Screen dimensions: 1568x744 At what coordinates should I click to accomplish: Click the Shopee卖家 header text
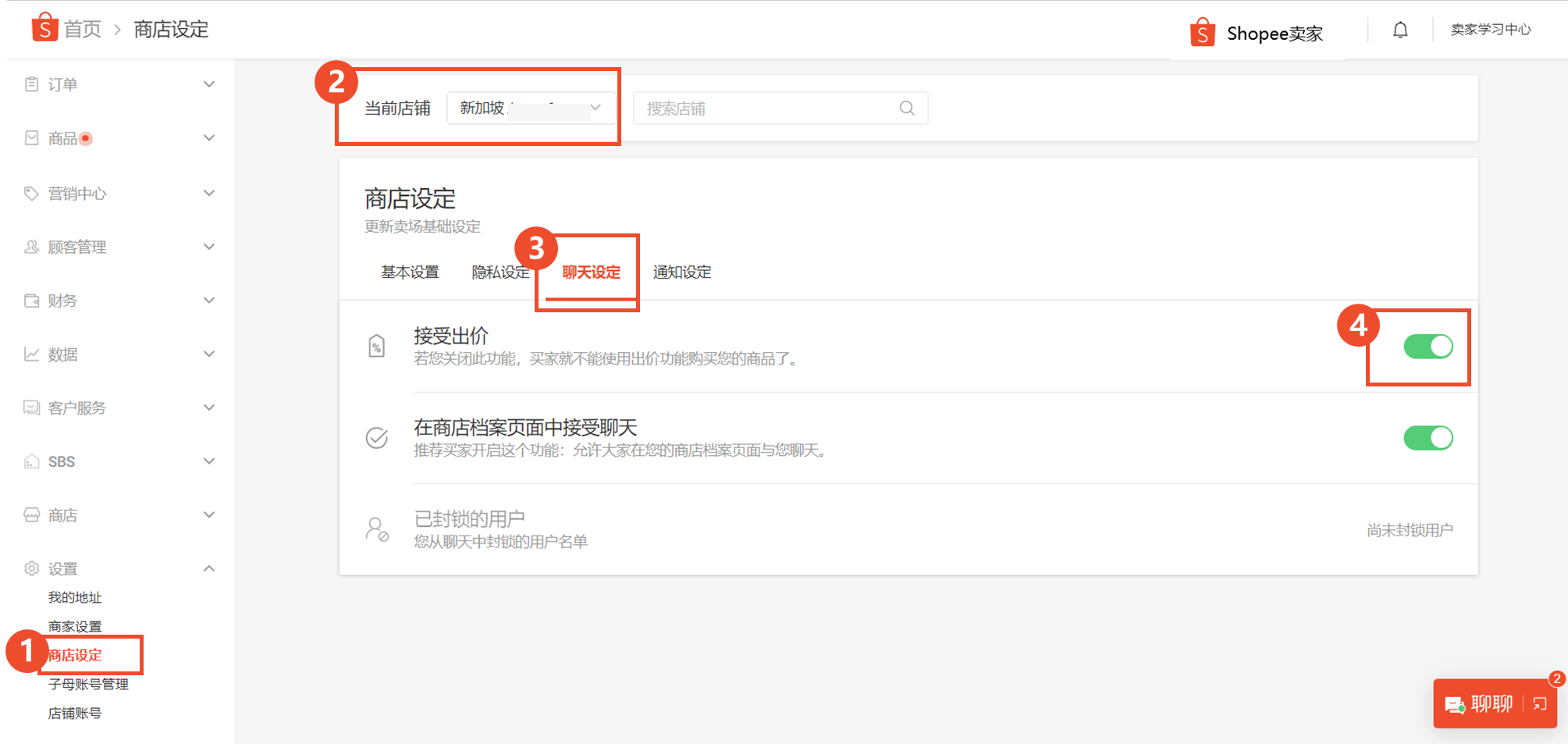pos(1275,34)
